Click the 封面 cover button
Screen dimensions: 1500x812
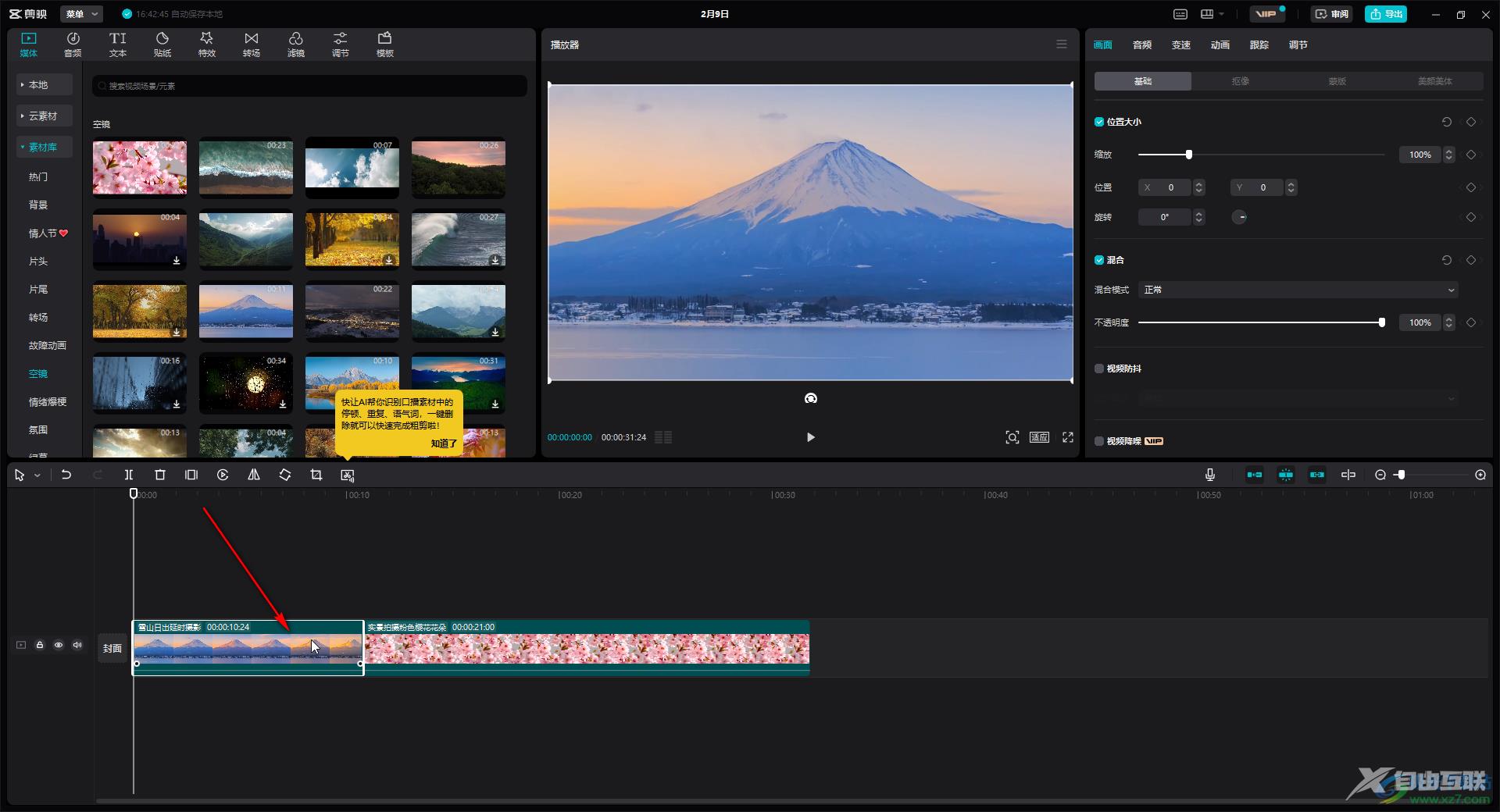(x=112, y=648)
